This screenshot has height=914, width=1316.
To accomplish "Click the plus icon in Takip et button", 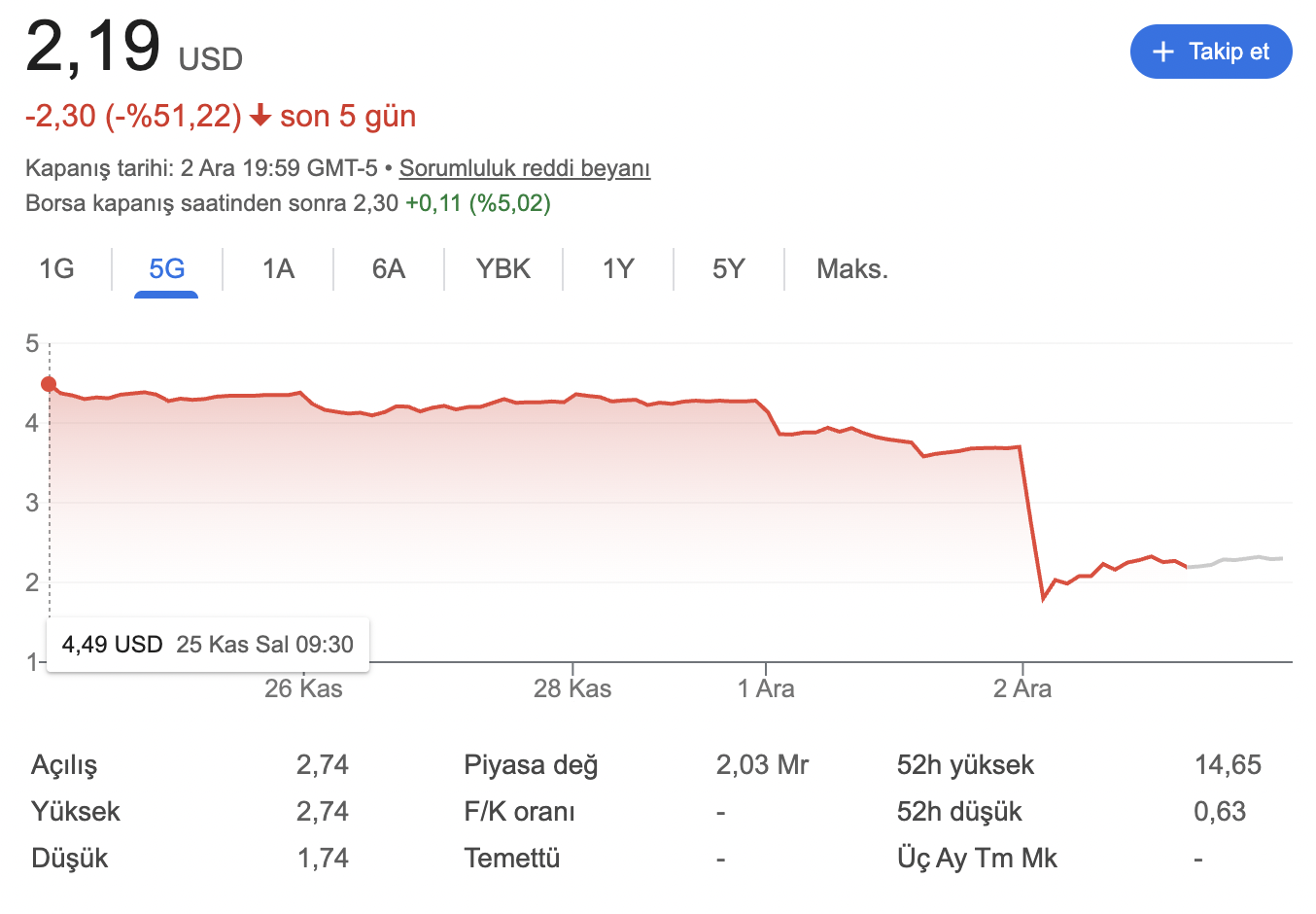I will [1162, 52].
